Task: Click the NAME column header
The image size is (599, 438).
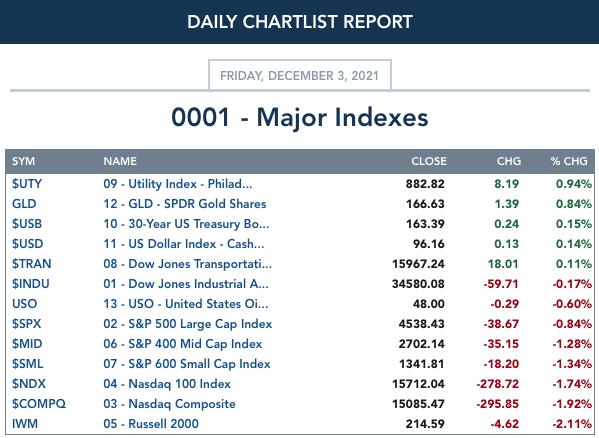Action: coord(120,161)
